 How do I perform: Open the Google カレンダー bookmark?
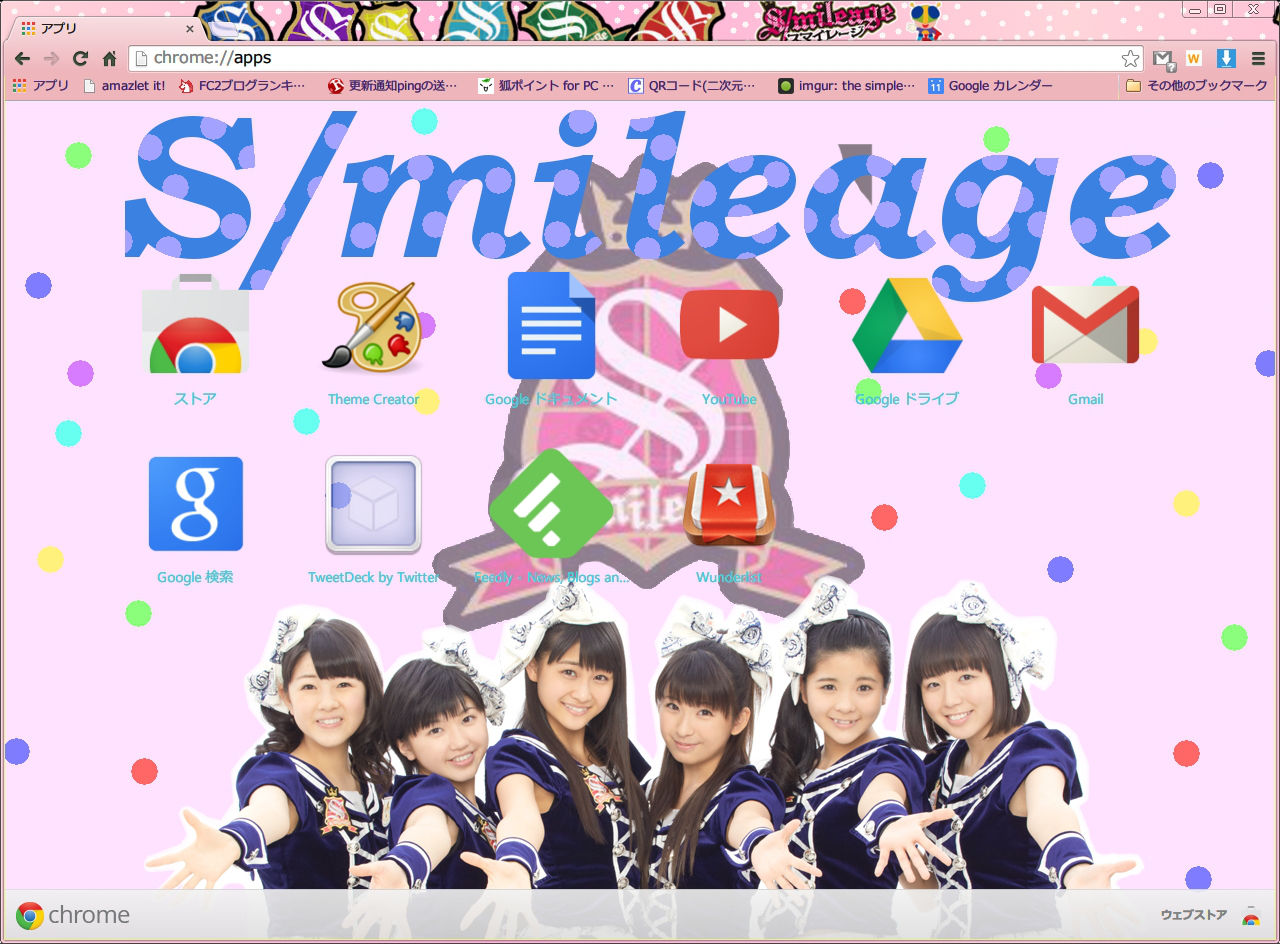point(990,86)
